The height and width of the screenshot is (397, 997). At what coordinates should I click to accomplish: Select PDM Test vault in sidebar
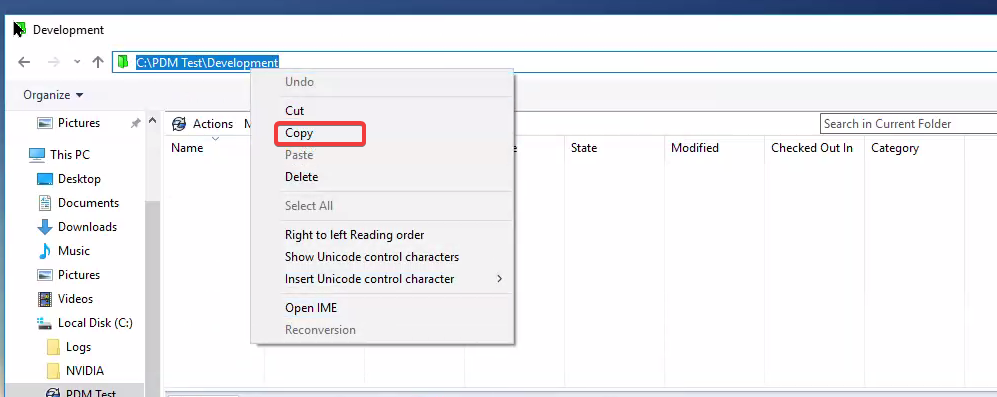click(x=91, y=393)
